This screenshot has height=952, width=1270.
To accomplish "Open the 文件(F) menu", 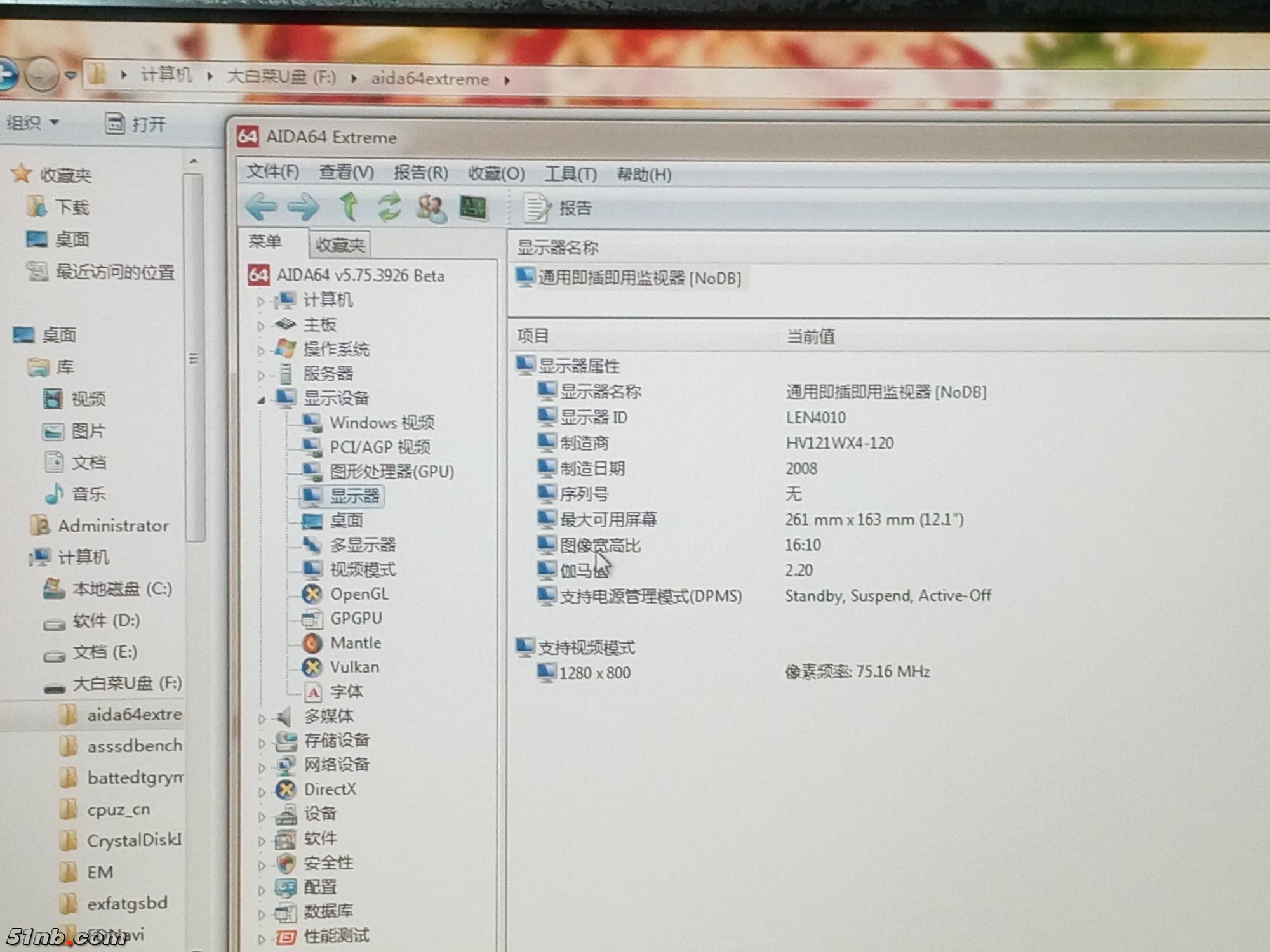I will (273, 172).
